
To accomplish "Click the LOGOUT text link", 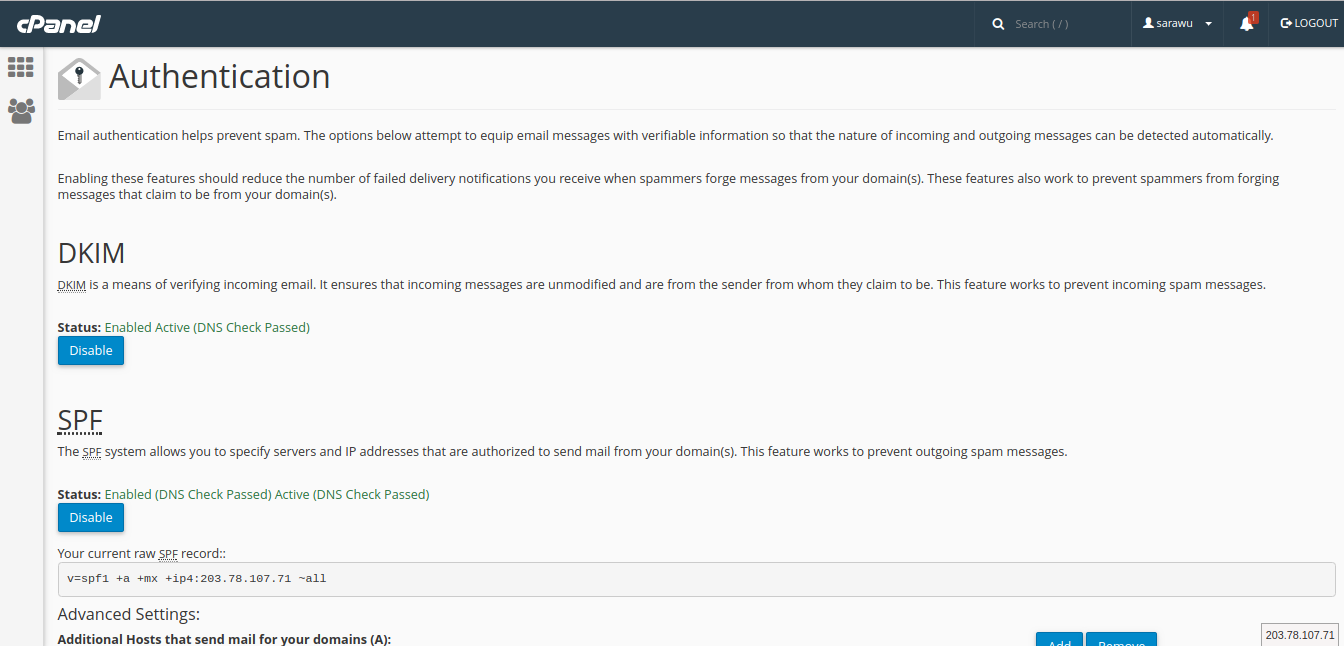I will tap(1316, 23).
